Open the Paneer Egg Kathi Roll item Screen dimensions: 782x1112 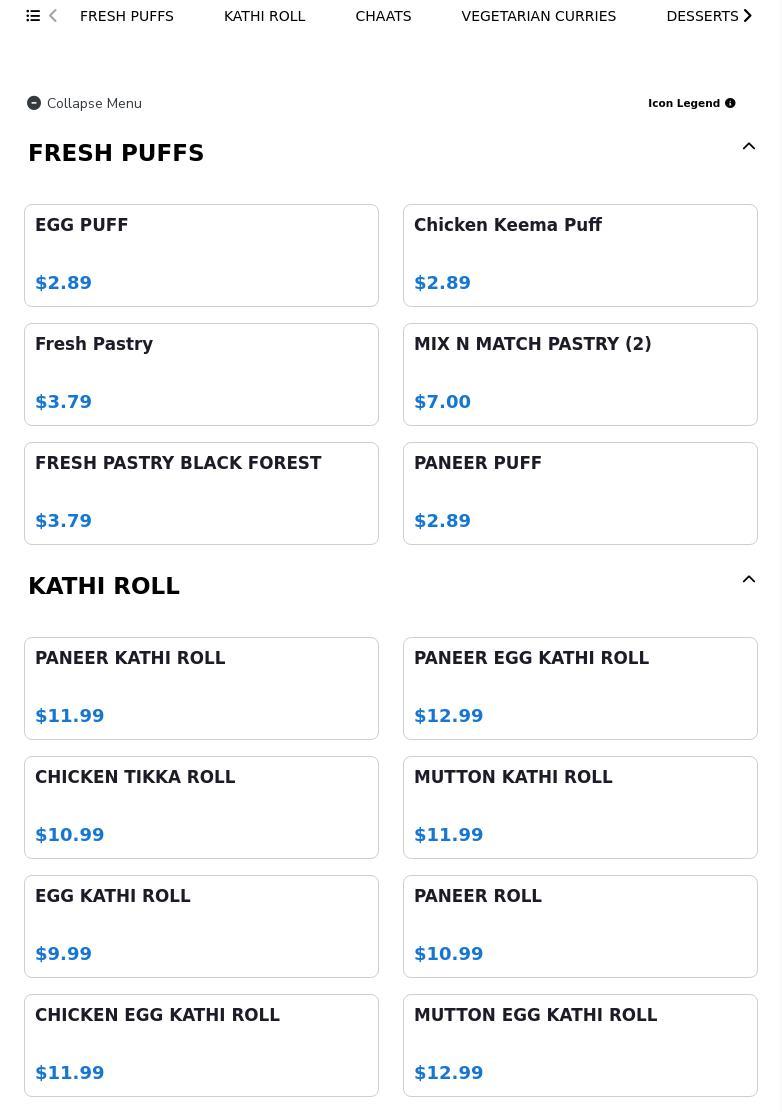pos(580,688)
